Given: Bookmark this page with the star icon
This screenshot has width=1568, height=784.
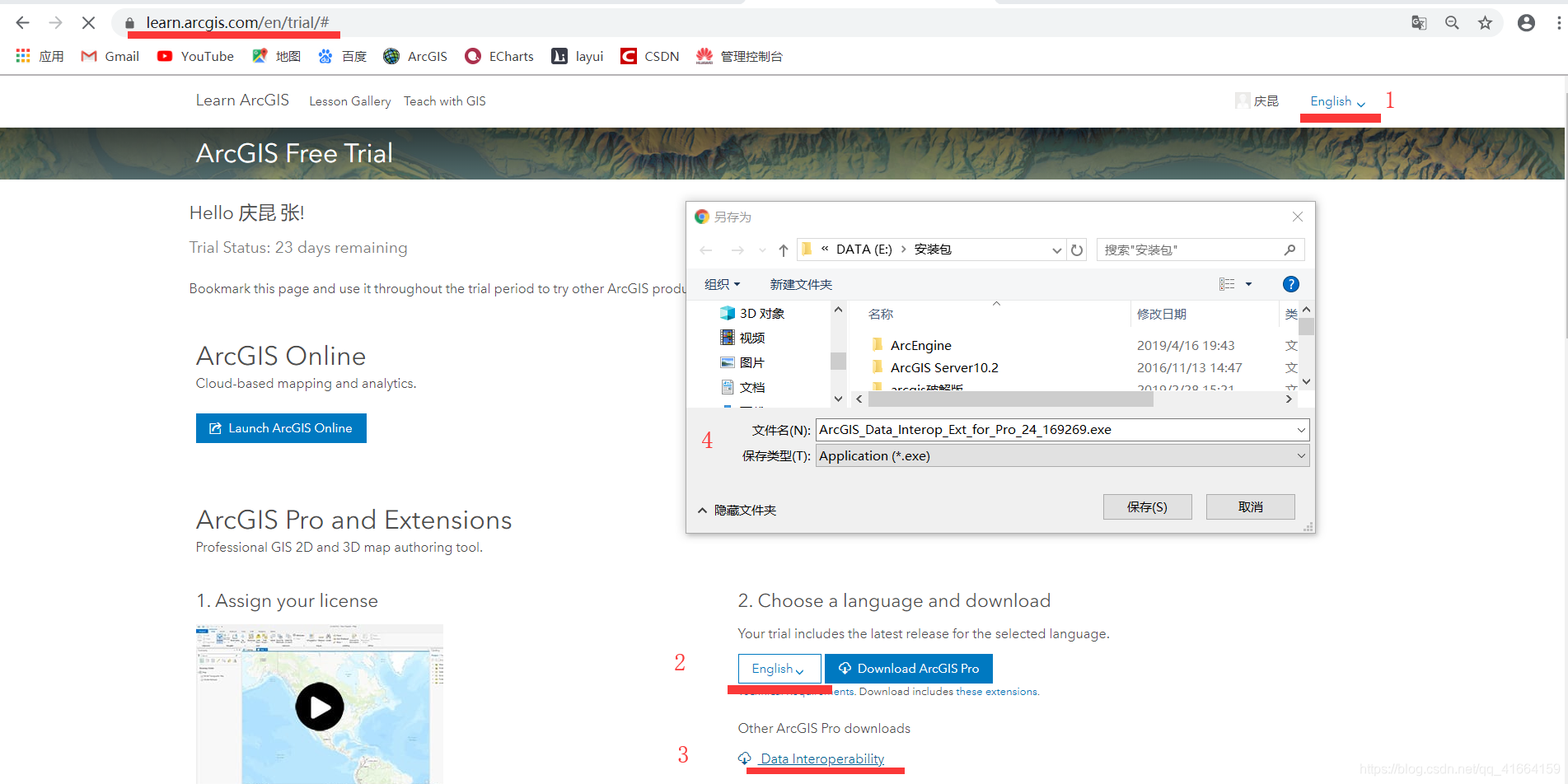Looking at the screenshot, I should pyautogui.click(x=1485, y=23).
